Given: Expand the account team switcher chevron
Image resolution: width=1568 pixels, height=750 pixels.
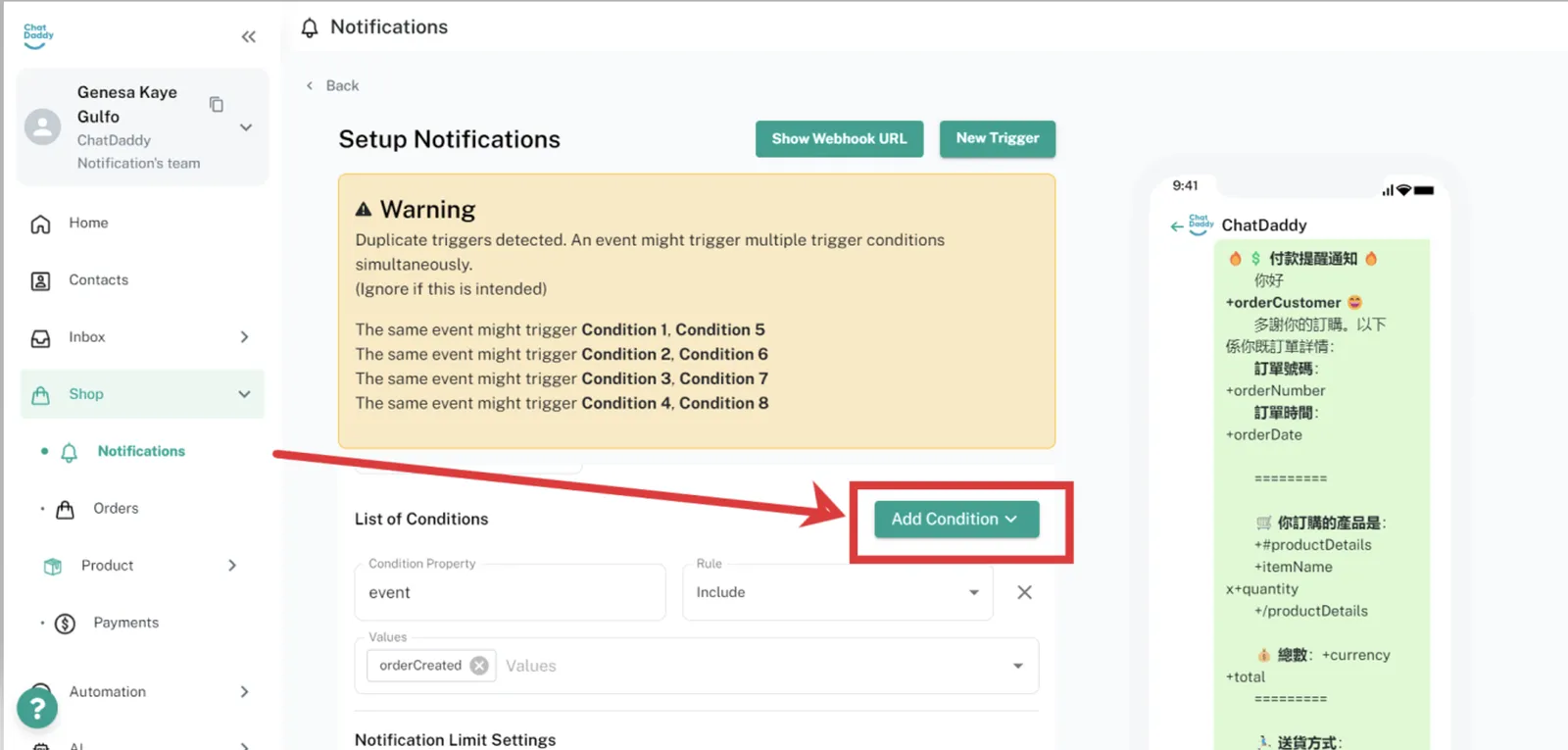Looking at the screenshot, I should click(246, 127).
